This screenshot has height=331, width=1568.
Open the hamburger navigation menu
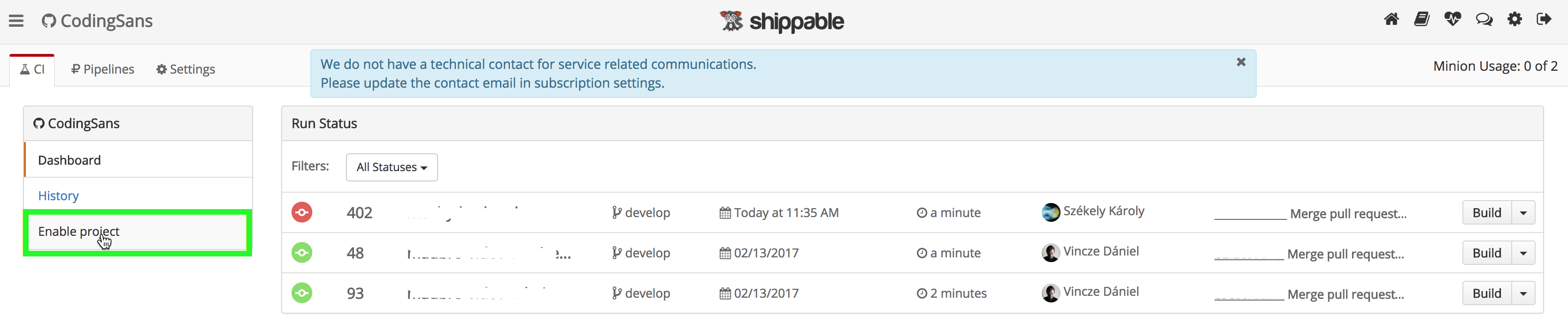(x=16, y=20)
